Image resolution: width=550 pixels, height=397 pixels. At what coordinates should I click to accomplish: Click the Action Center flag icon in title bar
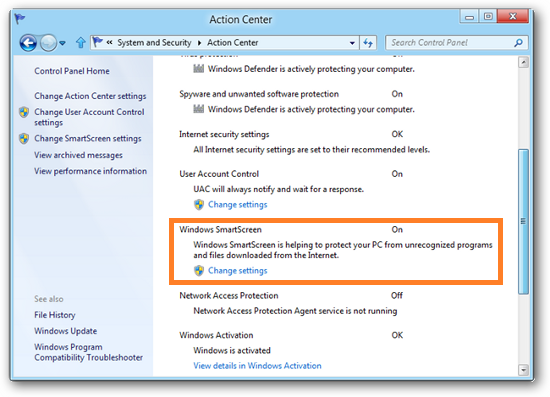pyautogui.click(x=20, y=19)
